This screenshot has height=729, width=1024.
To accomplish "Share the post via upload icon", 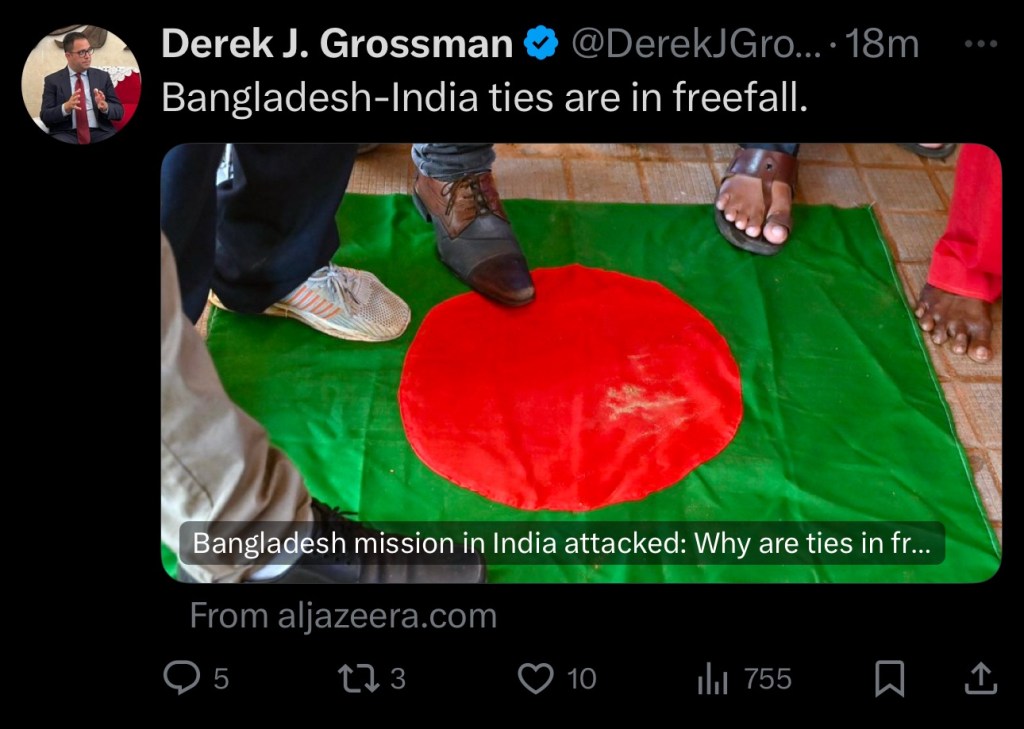I will tap(980, 679).
